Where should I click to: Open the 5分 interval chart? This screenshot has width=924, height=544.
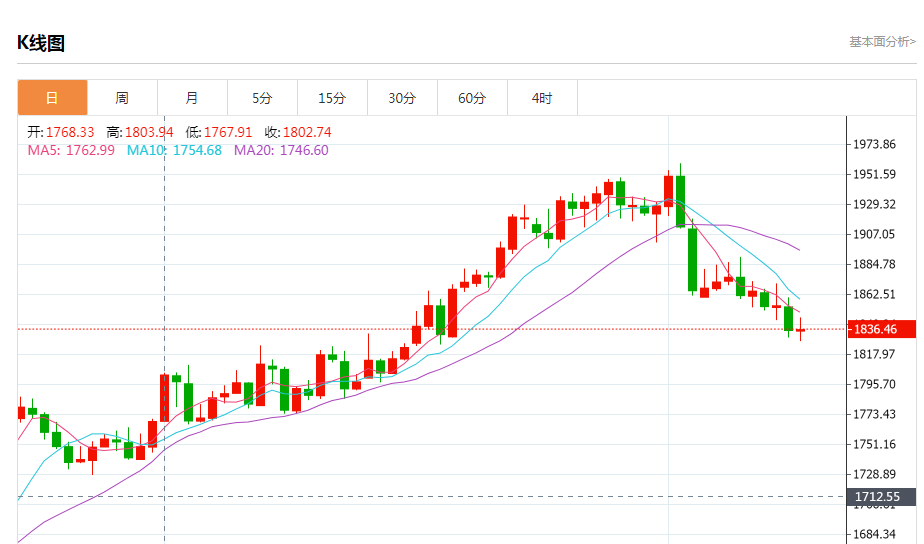(262, 98)
